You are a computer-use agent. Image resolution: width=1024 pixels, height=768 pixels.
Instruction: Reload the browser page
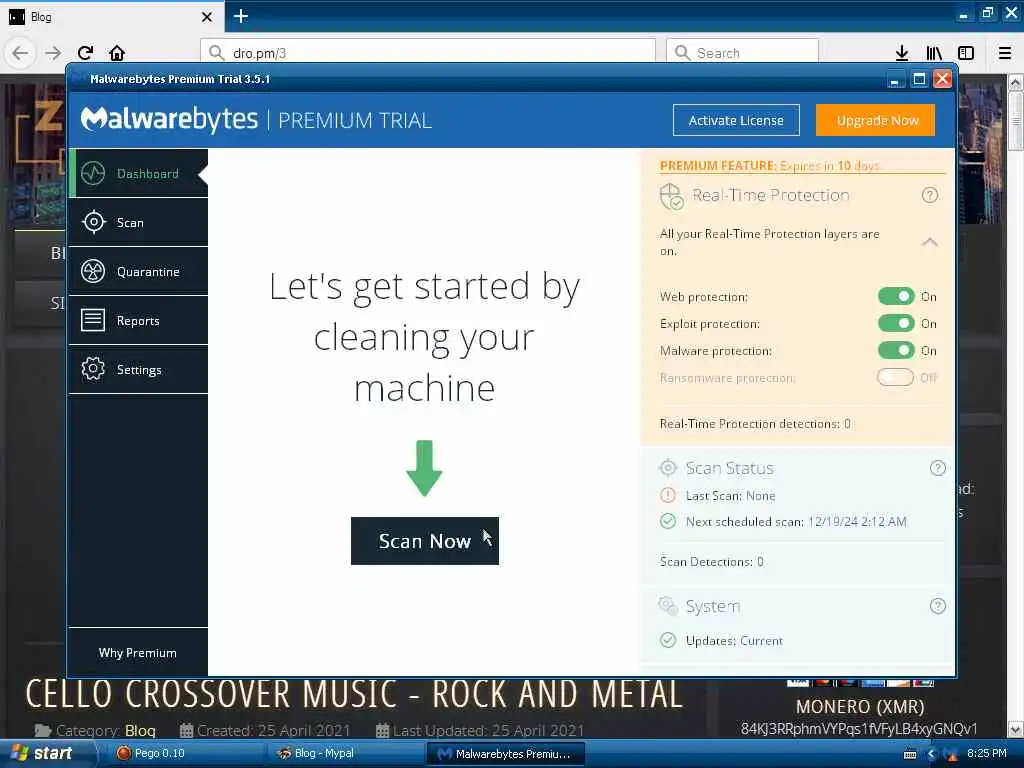[85, 53]
